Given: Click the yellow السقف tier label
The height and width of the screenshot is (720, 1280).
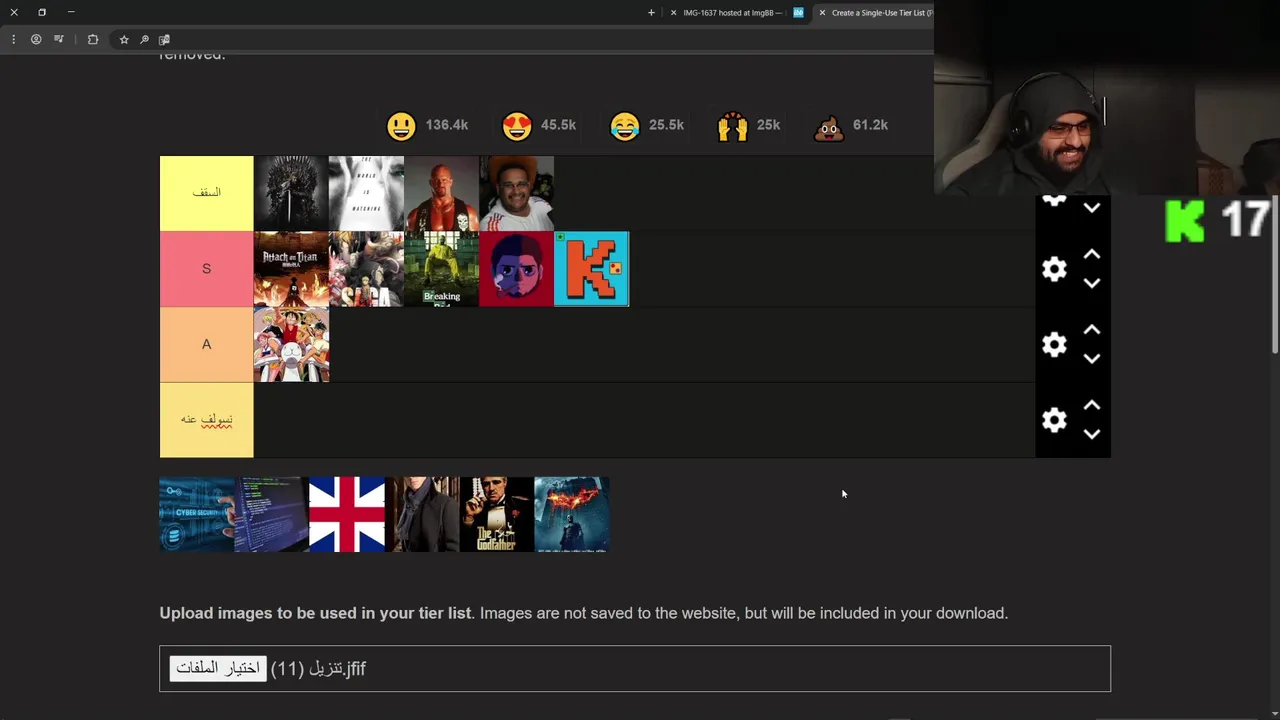Looking at the screenshot, I should coord(206,193).
